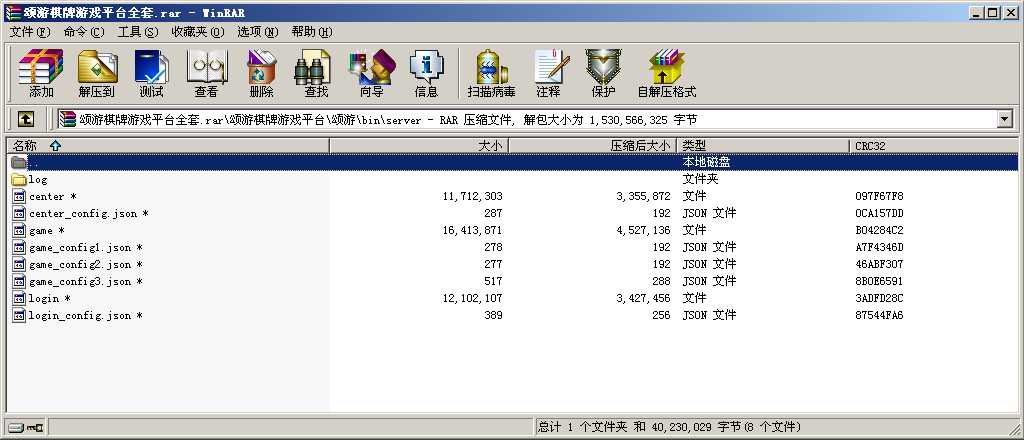Select game_config2.json file

pos(85,264)
